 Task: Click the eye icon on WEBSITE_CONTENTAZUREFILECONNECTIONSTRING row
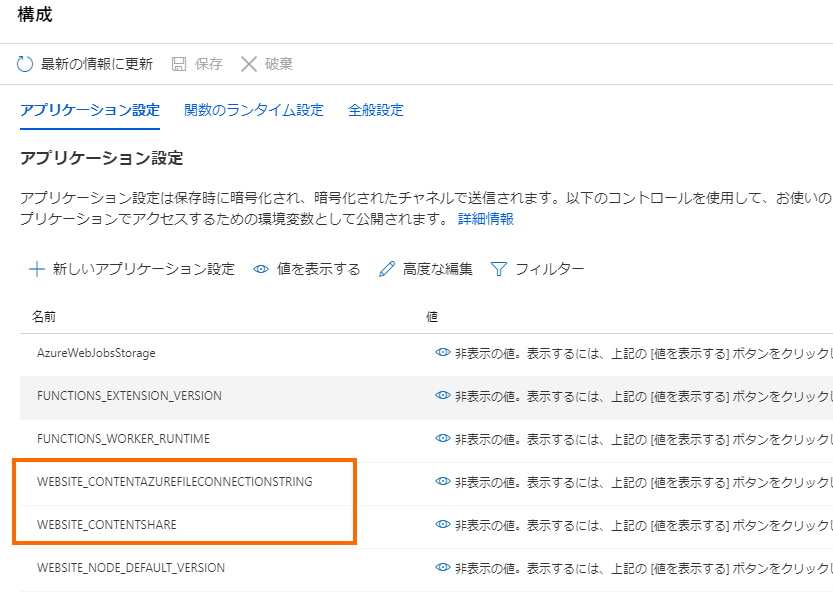click(441, 481)
